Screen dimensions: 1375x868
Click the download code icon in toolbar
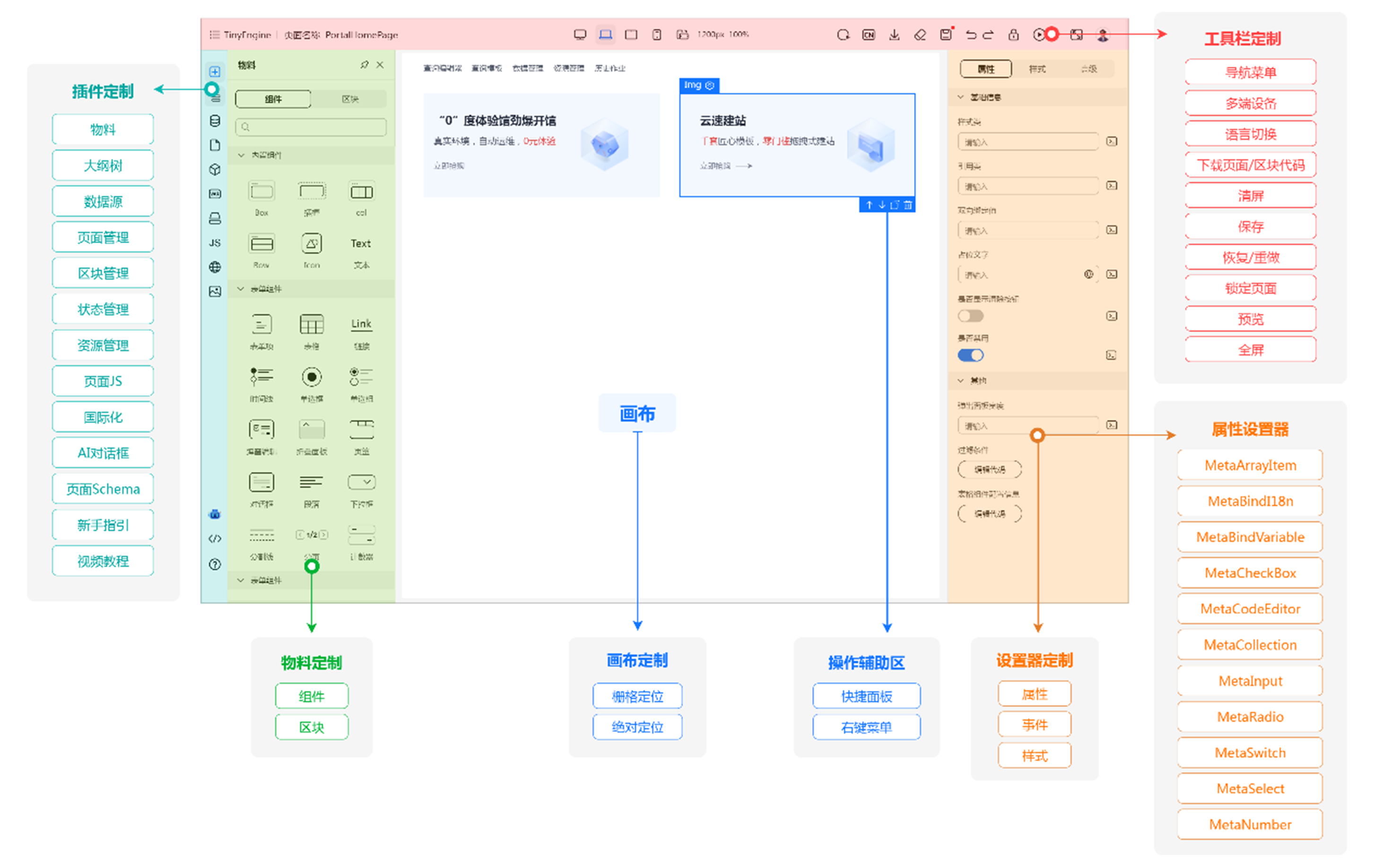pos(894,35)
